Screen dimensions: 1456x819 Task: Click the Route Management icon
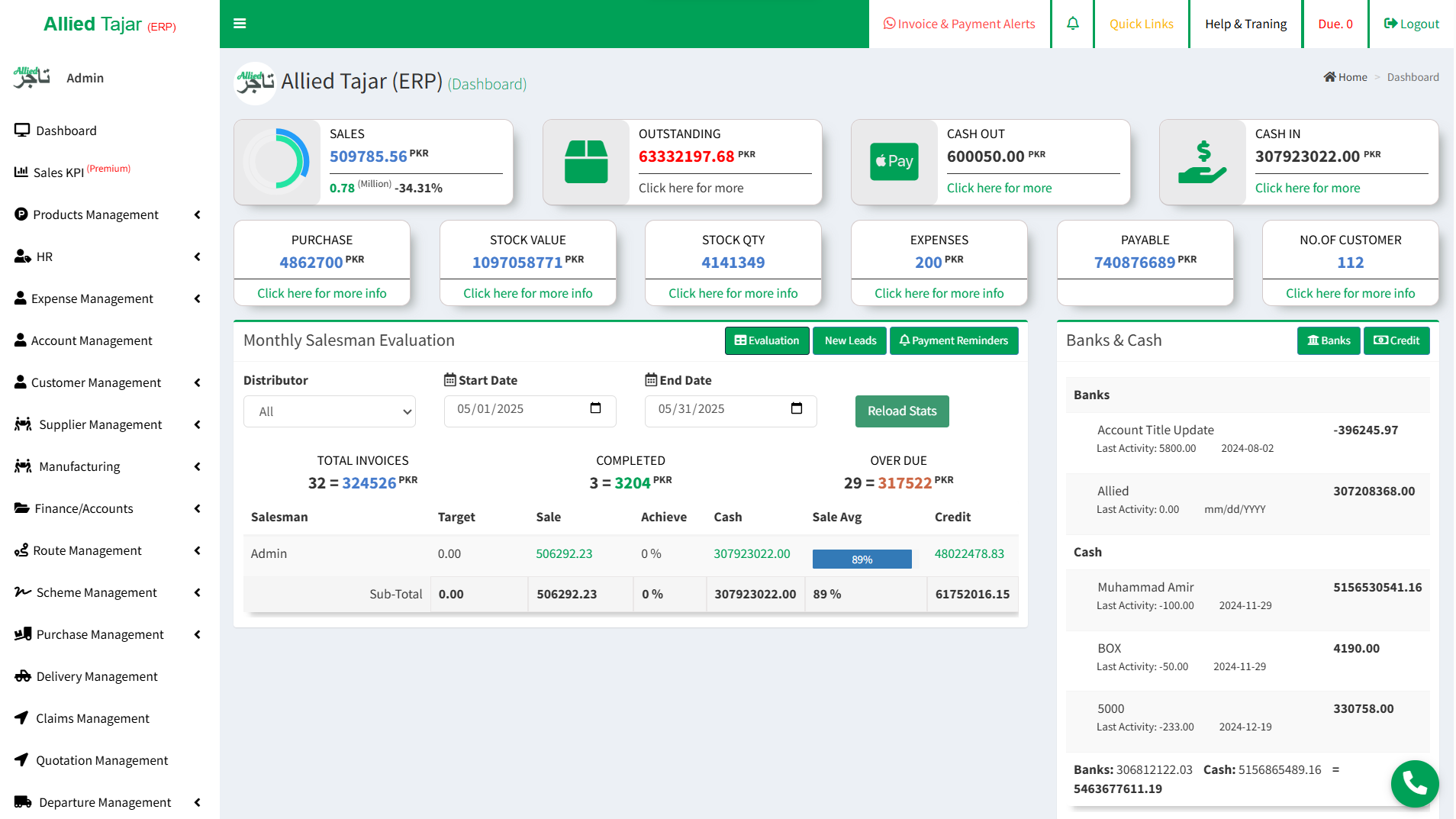21,550
